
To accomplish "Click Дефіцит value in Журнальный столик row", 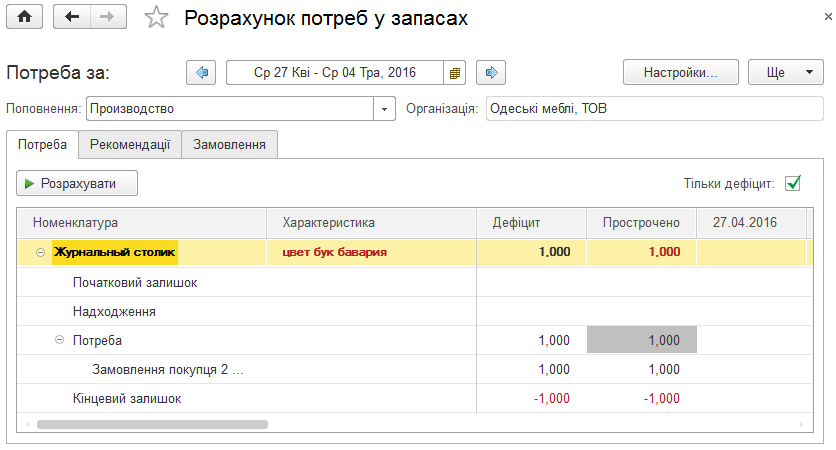I will (x=554, y=252).
